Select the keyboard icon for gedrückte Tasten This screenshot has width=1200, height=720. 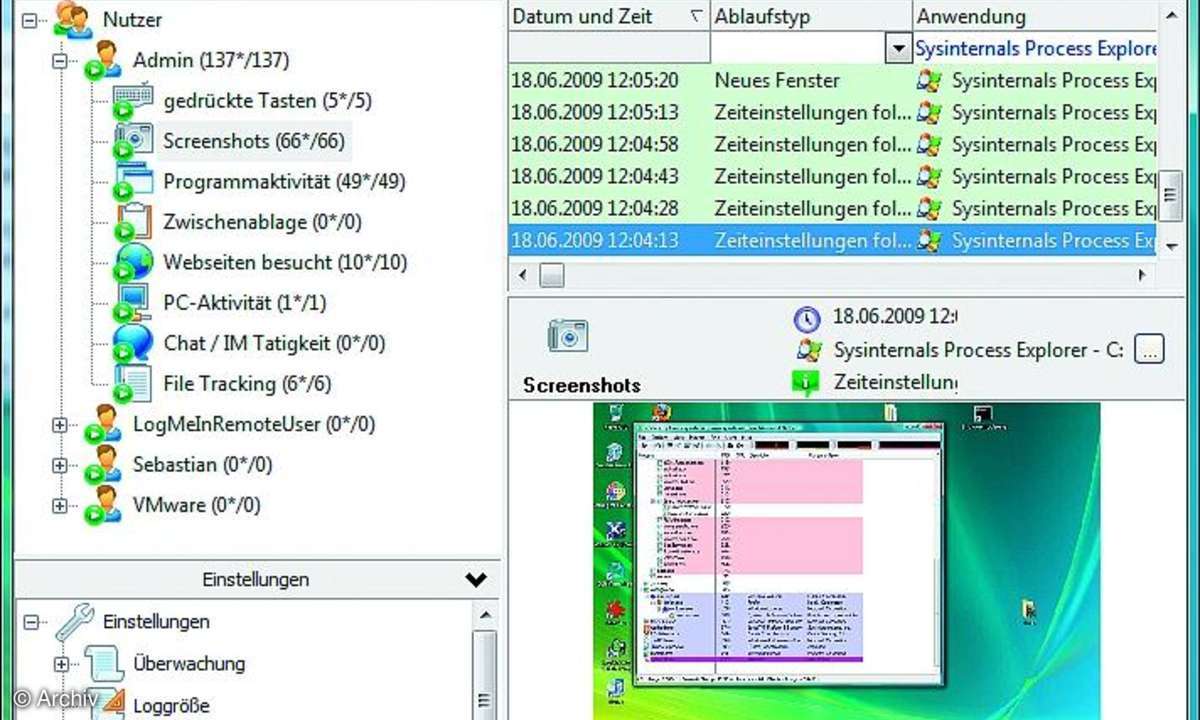coord(134,100)
